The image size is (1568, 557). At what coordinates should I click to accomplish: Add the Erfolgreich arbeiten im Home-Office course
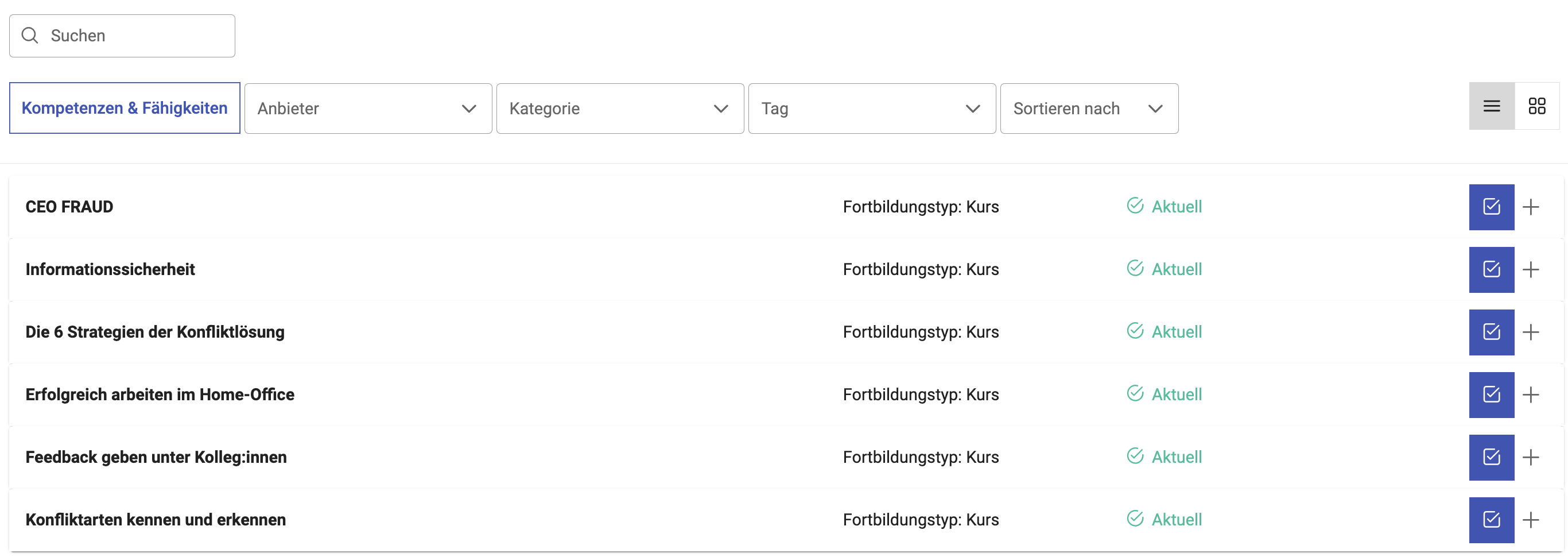click(x=1530, y=394)
